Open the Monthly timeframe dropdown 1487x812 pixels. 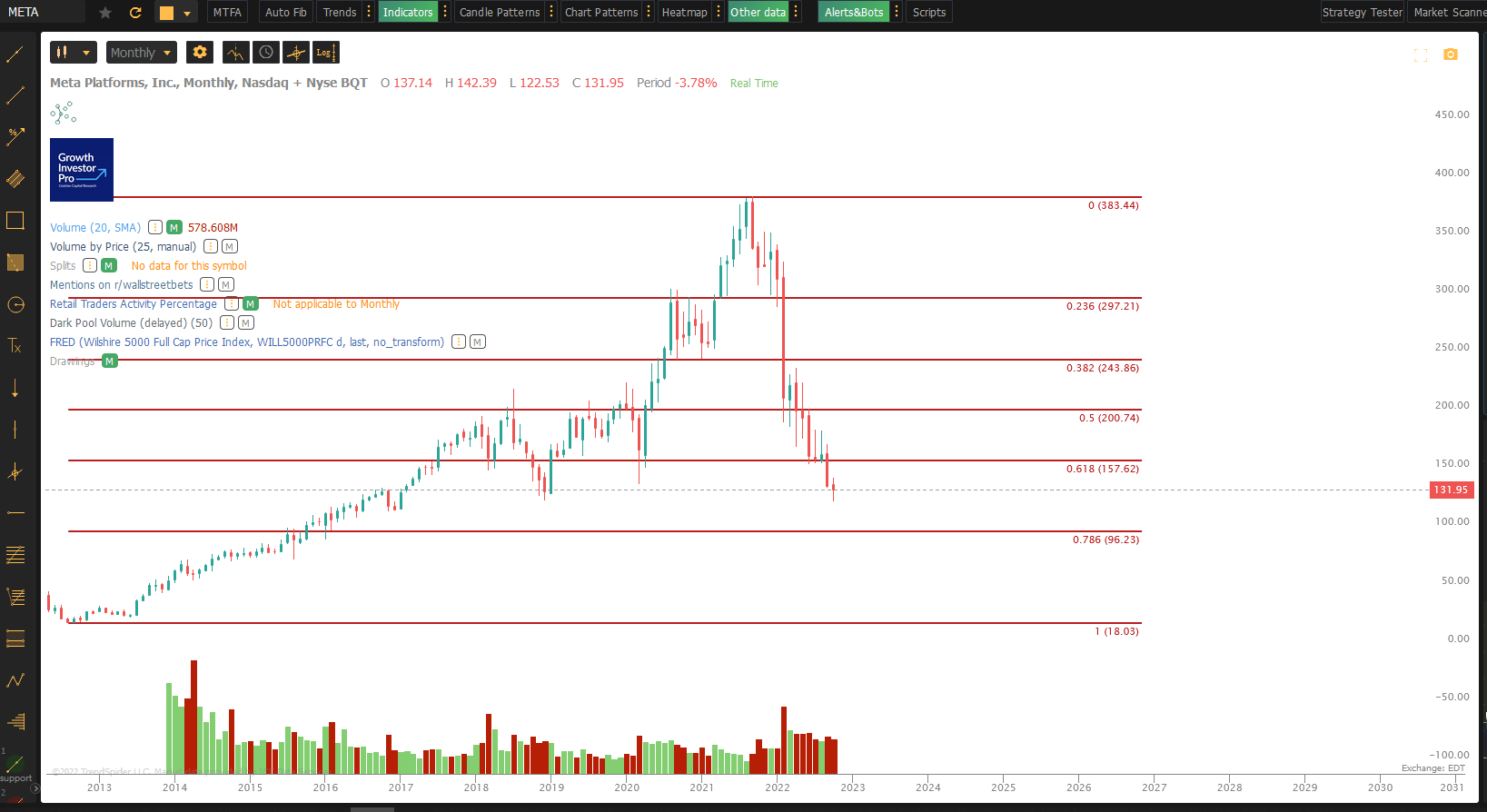tap(141, 53)
